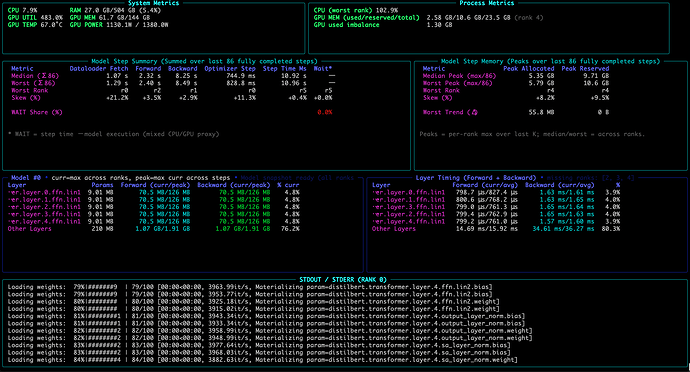Select layer.4.ffn.lin1 row in Model #0 panel

pos(154,221)
